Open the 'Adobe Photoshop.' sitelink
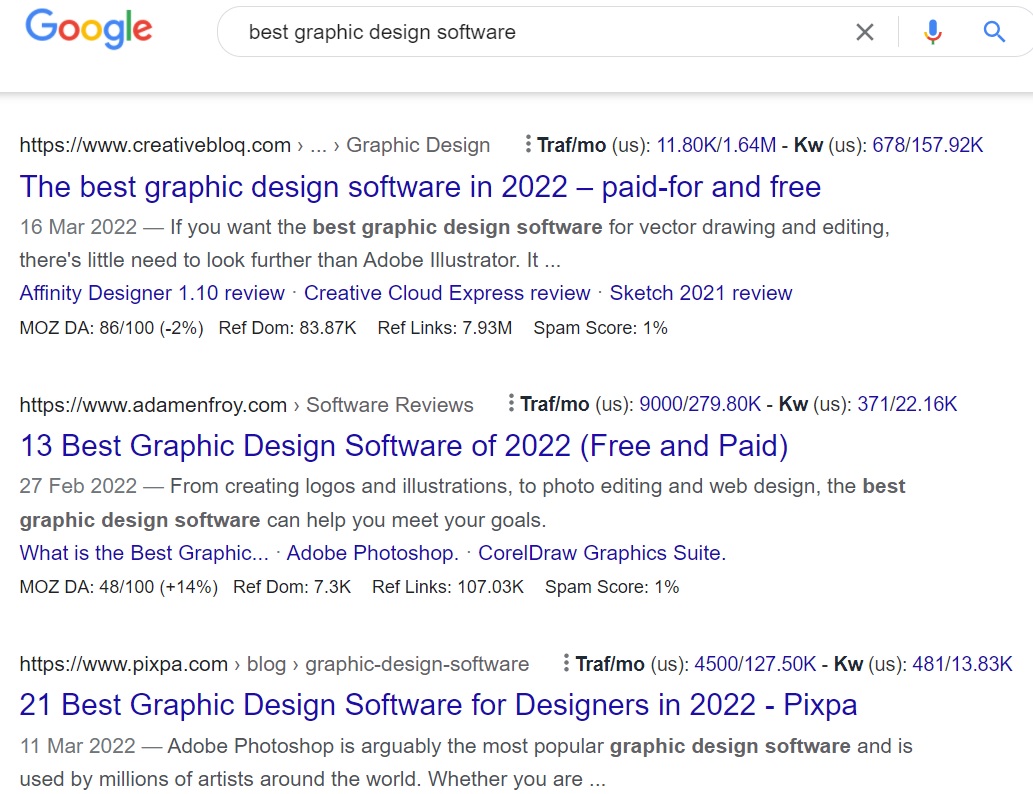This screenshot has height=794, width=1033. point(372,553)
